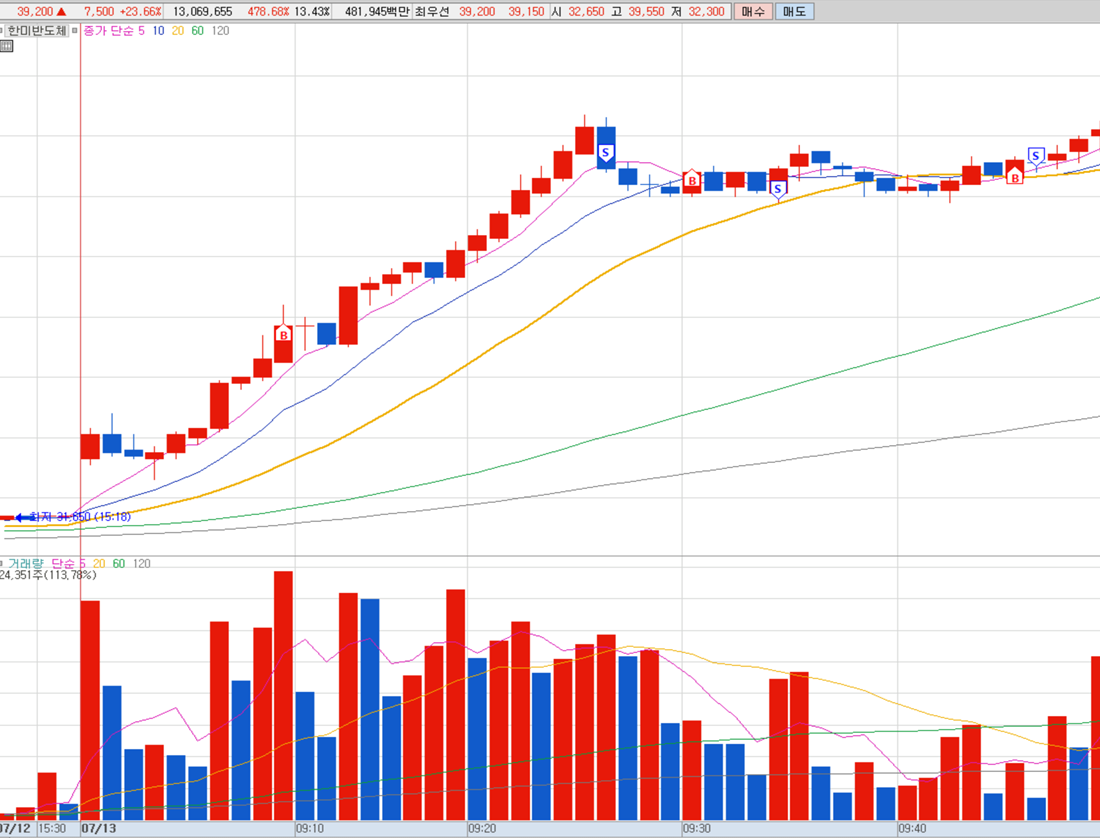Click the 09:40 time axis label

pyautogui.click(x=912, y=829)
